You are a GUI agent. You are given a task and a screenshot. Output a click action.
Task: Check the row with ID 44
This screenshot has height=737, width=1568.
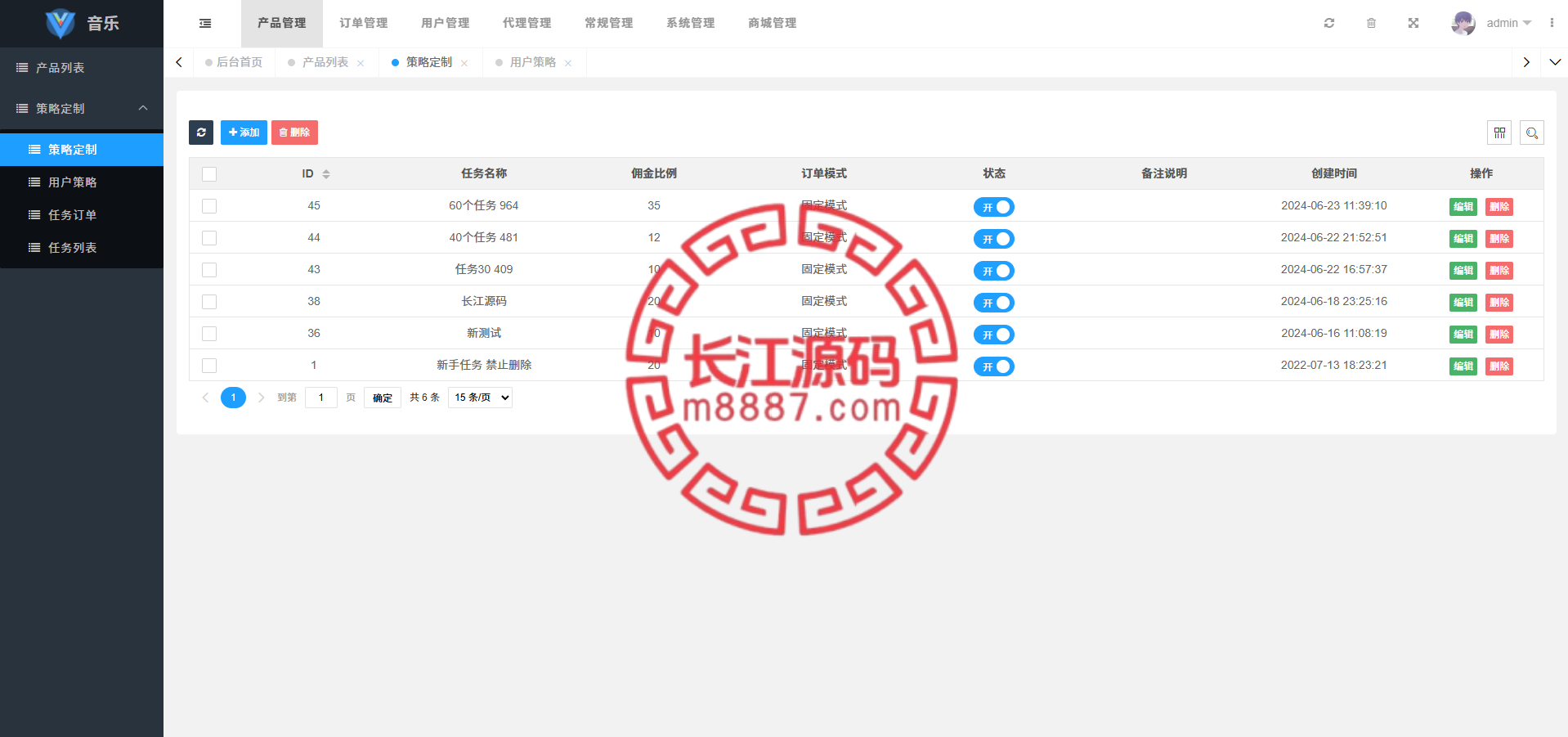pos(209,238)
